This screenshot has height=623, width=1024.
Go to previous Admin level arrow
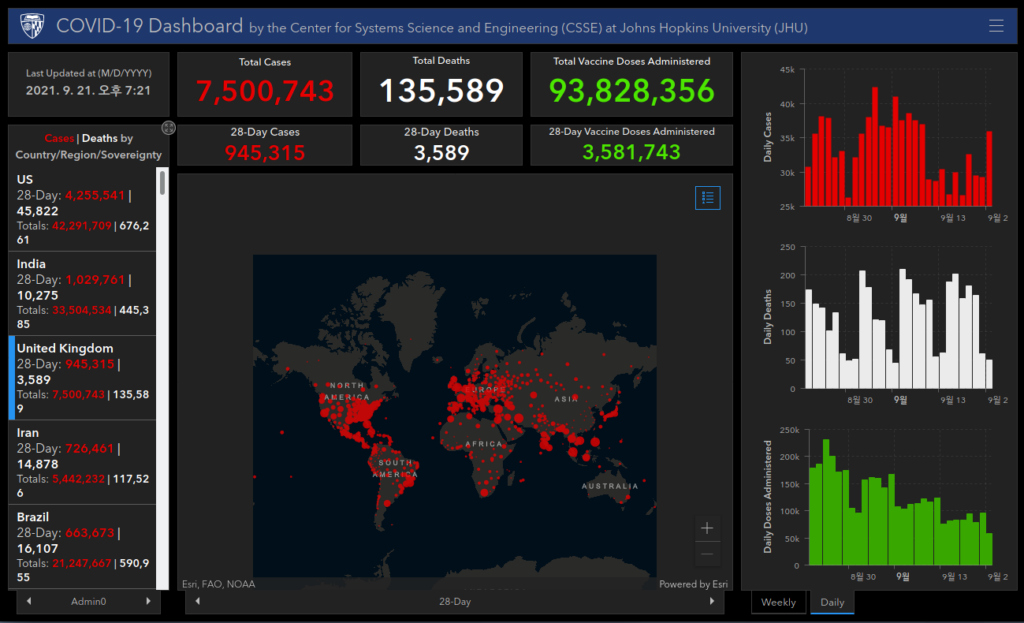pos(29,601)
